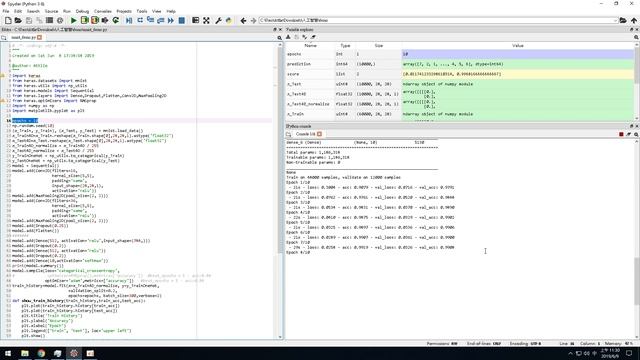Open the Run menu

point(67,11)
